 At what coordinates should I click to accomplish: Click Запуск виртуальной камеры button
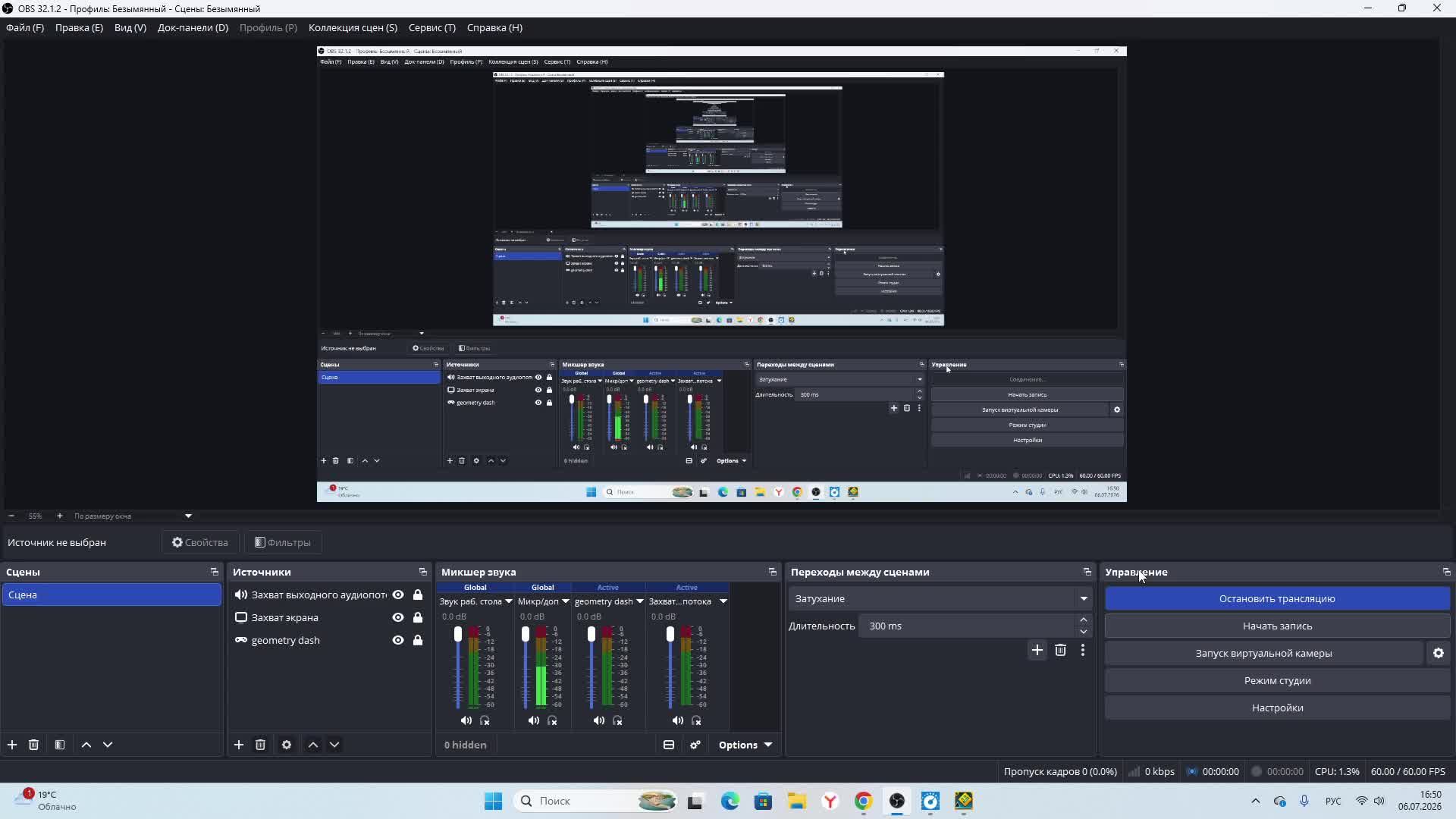point(1263,653)
